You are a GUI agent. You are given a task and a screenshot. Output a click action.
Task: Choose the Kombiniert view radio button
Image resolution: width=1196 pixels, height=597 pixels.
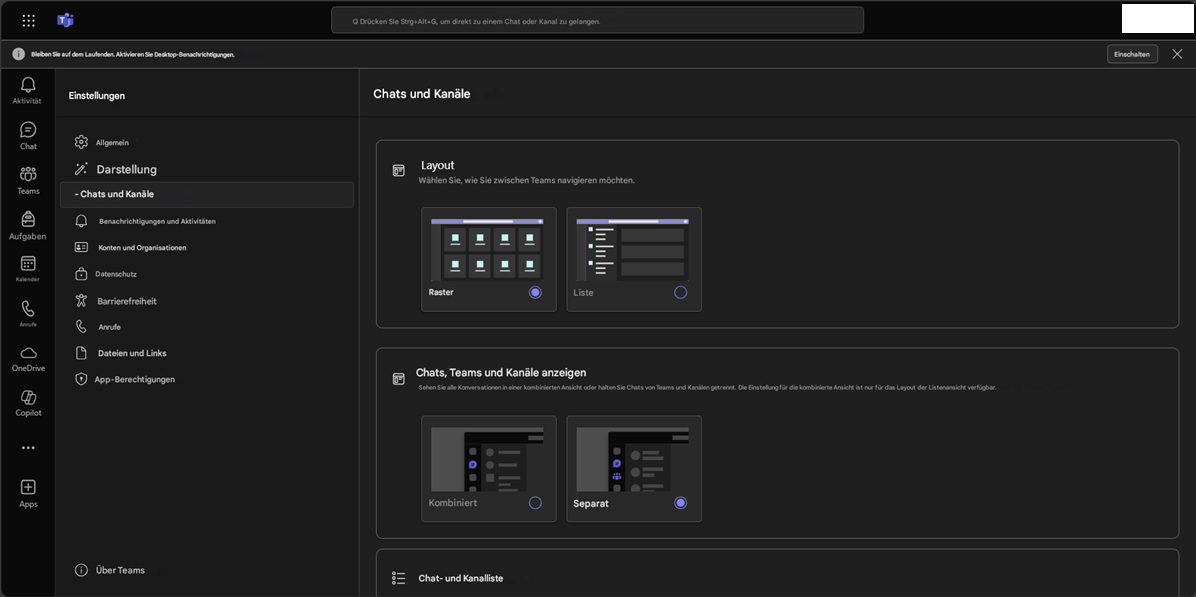[535, 502]
